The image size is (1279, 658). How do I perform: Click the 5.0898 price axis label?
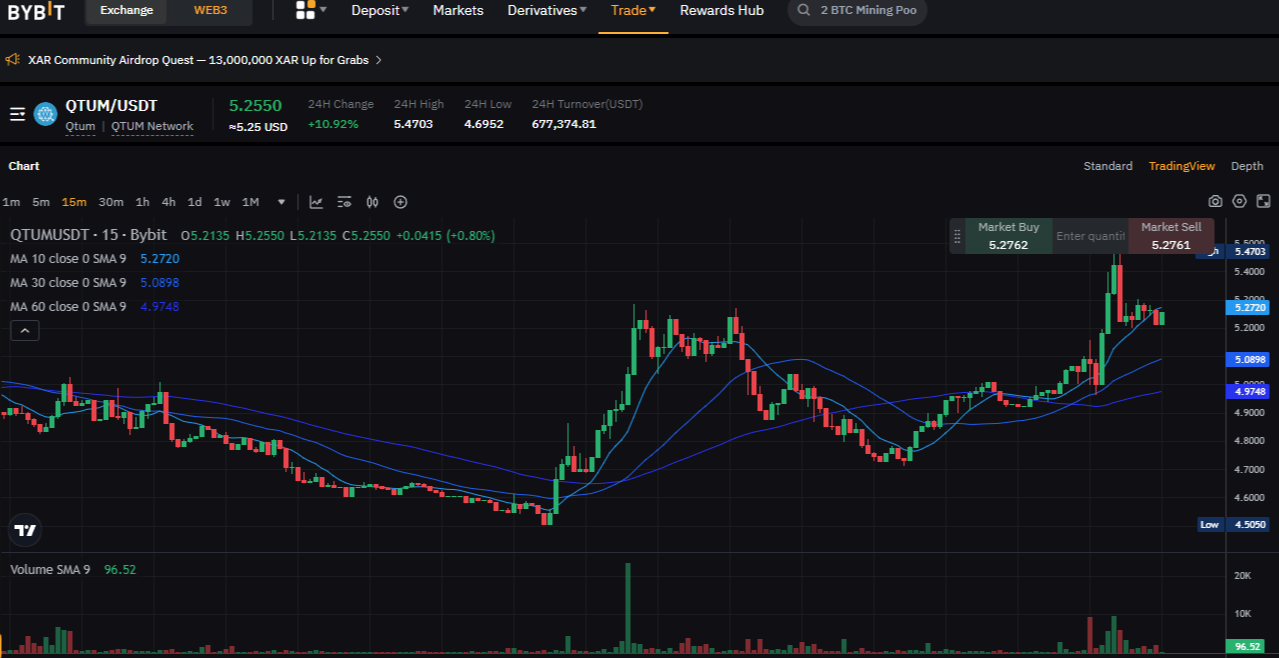(1250, 359)
